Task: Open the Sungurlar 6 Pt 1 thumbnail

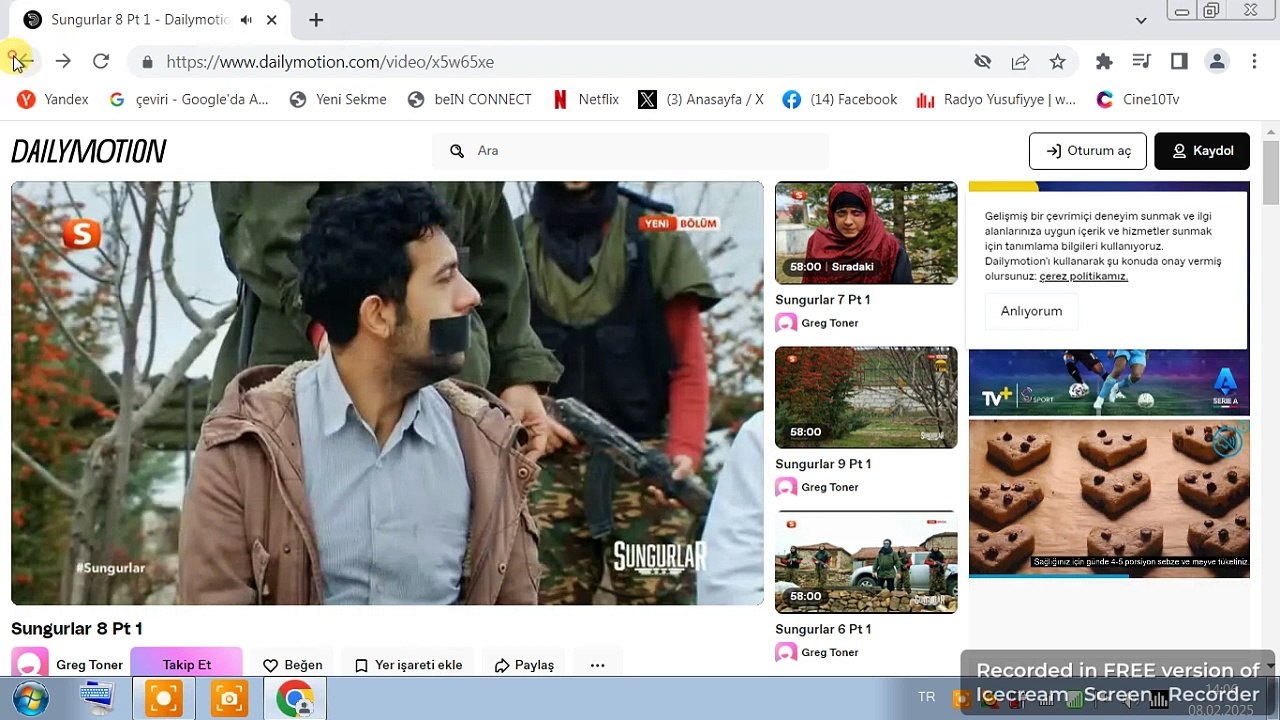Action: [x=866, y=562]
